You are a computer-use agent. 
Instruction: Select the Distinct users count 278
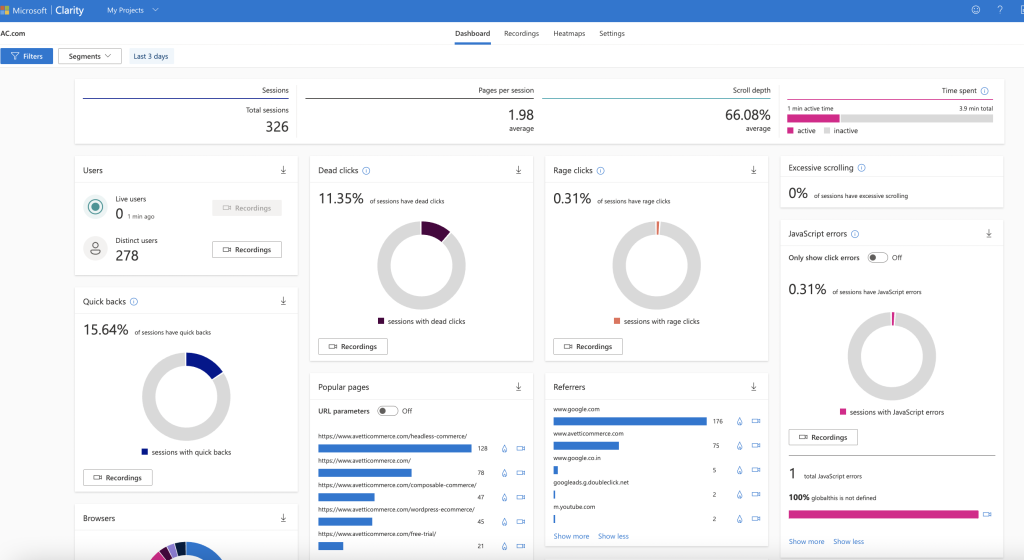tap(127, 256)
